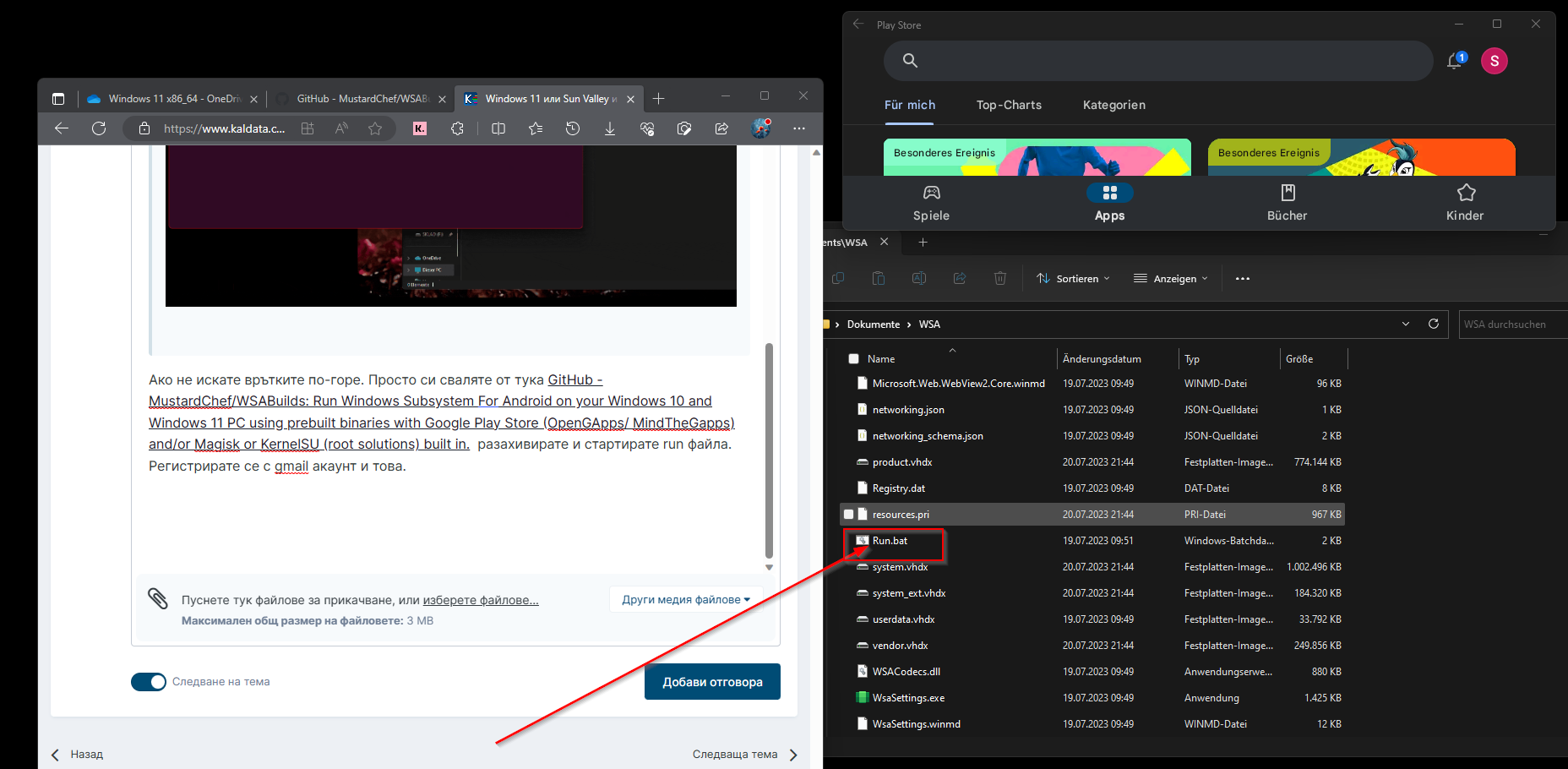Image resolution: width=1568 pixels, height=769 pixels.
Task: View site information lock icon
Action: (144, 128)
